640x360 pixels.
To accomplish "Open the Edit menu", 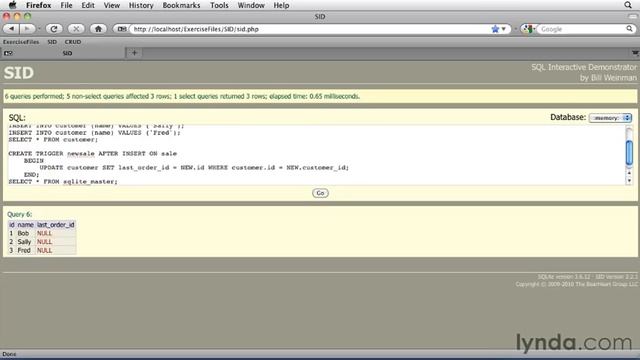I will (x=88, y=5).
